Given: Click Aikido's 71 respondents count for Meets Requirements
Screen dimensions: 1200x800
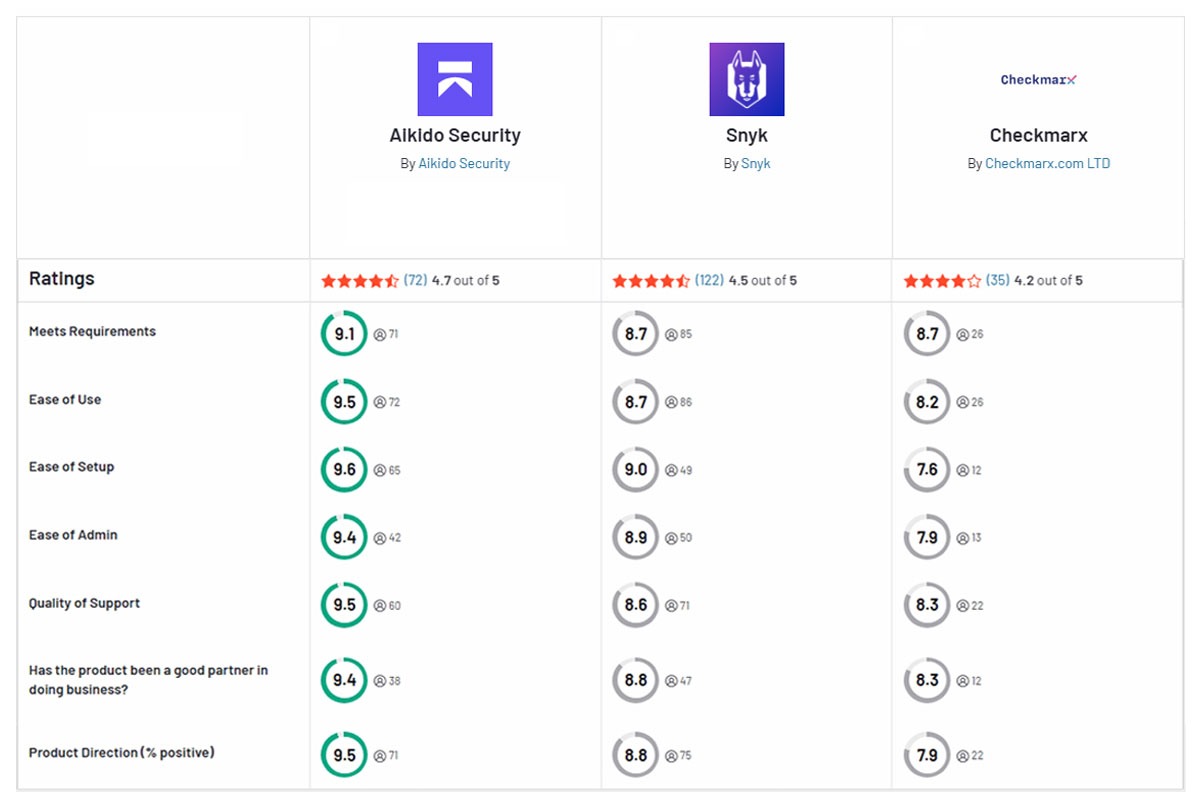Looking at the screenshot, I should pos(386,335).
